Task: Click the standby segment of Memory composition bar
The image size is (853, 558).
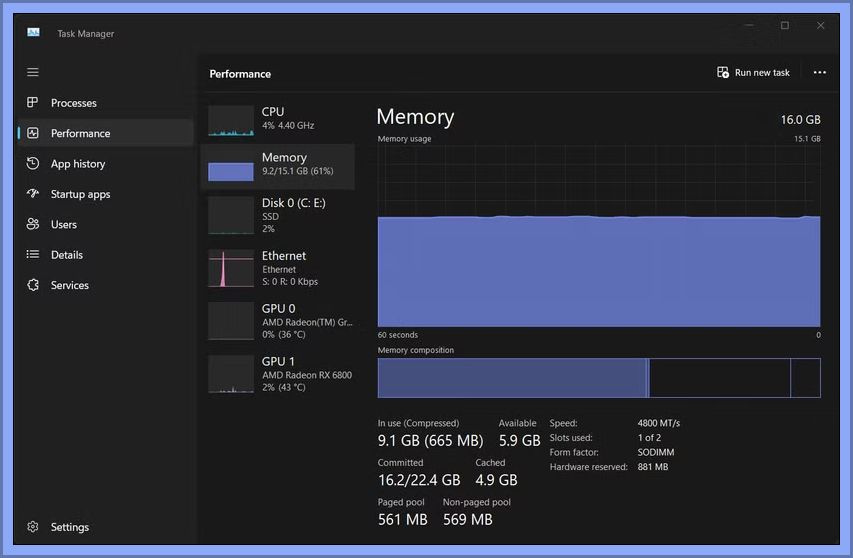Action: pyautogui.click(x=719, y=378)
